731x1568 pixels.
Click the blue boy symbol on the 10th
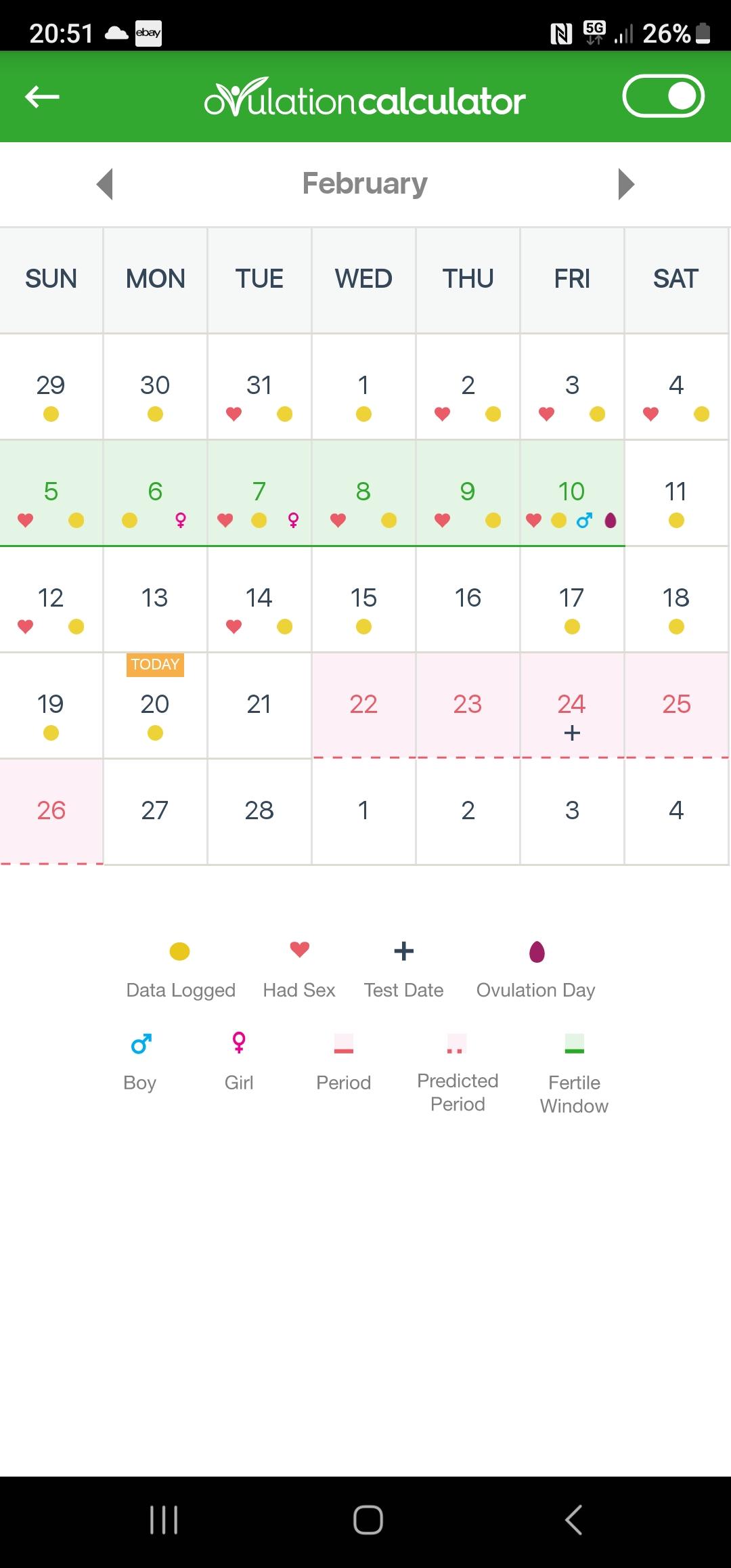click(584, 520)
